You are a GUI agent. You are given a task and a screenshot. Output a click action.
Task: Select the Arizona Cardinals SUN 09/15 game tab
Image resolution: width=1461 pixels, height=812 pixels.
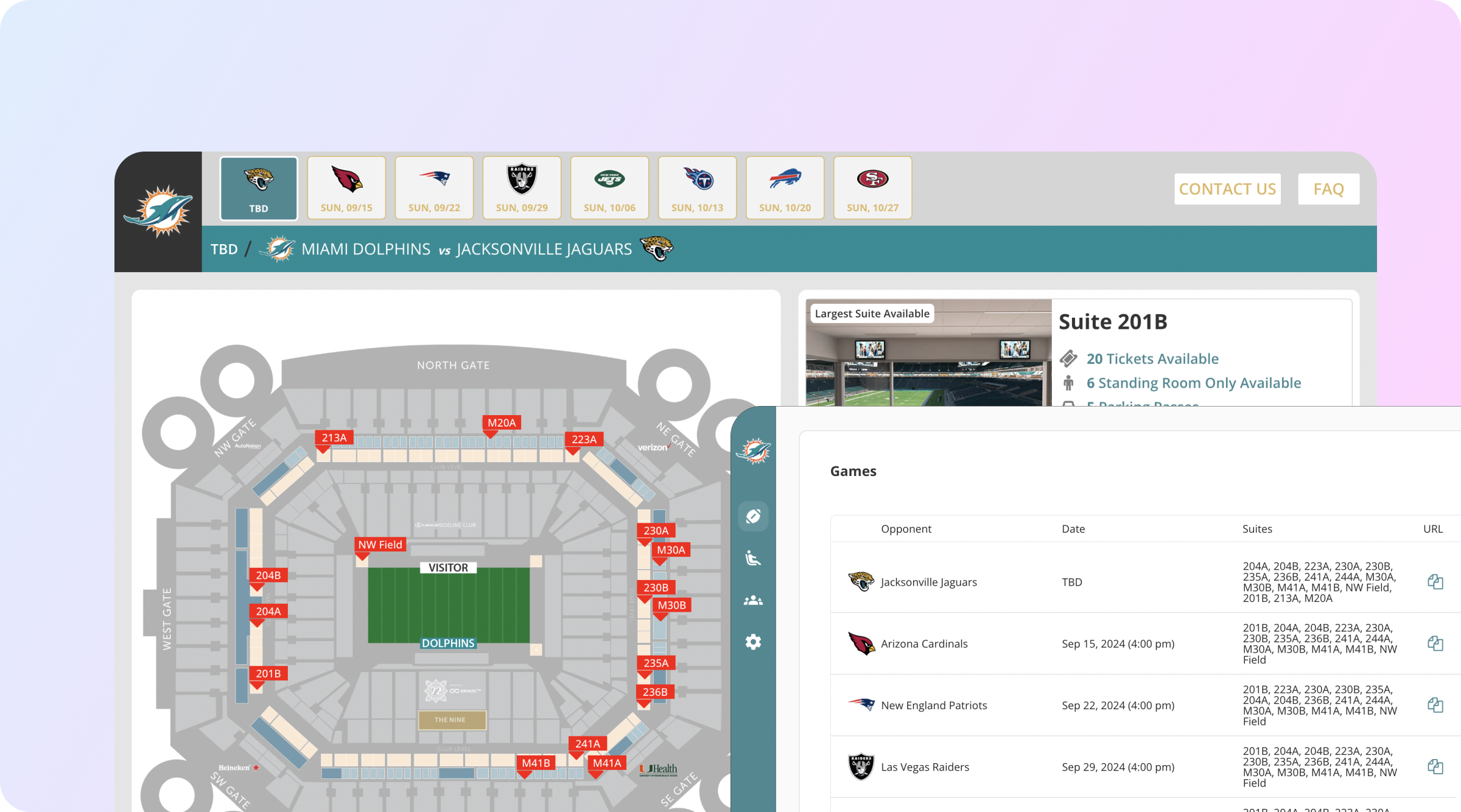tap(346, 187)
